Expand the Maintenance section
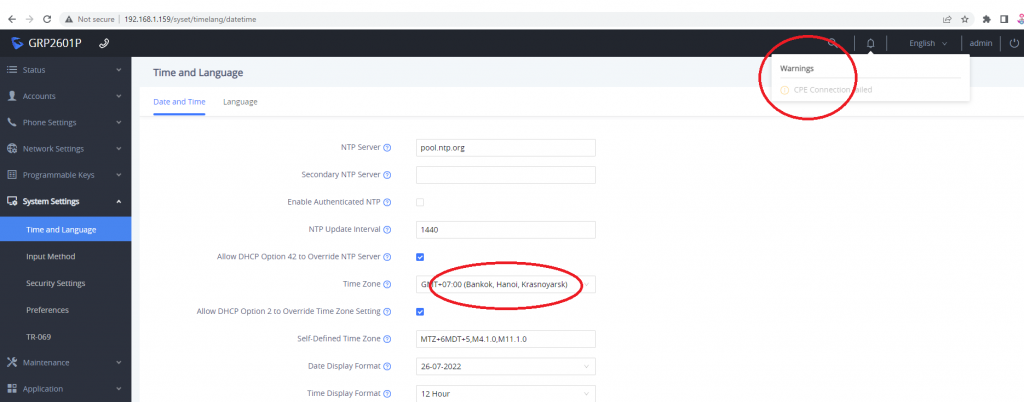 [119, 362]
